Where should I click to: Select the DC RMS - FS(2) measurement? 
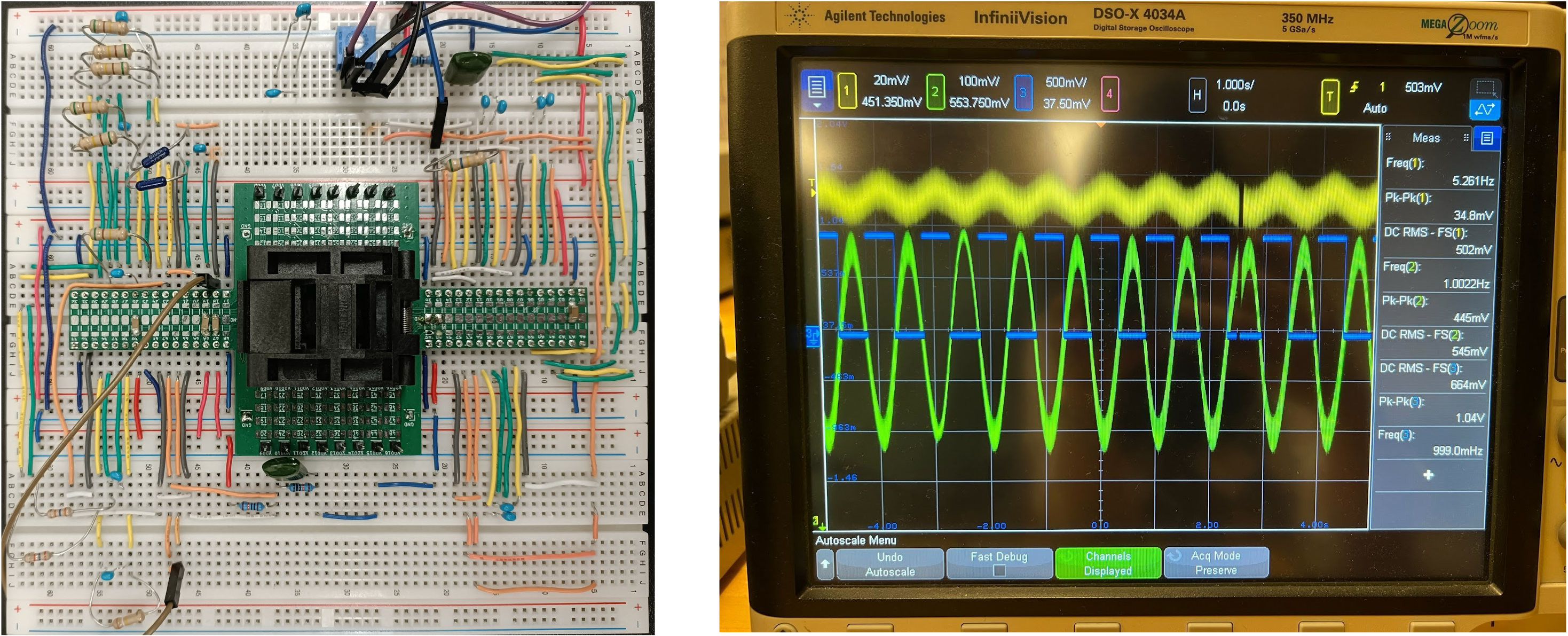[x=1434, y=343]
